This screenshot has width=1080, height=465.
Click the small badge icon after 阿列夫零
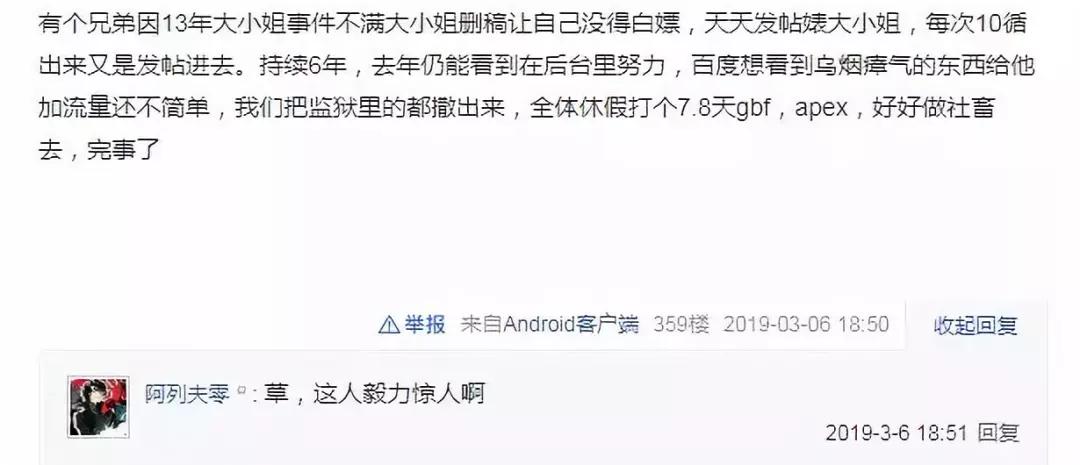click(242, 391)
